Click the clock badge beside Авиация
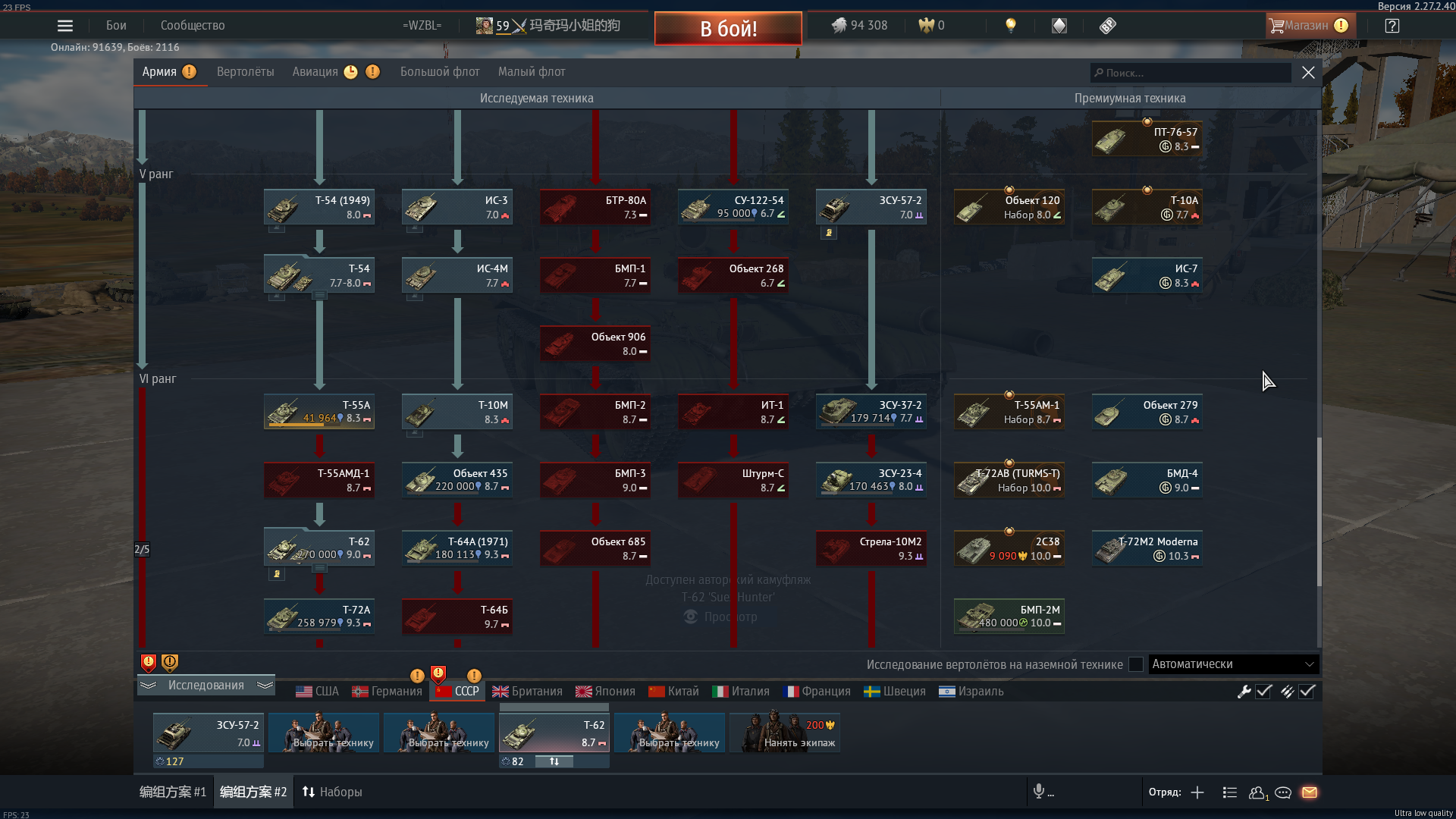This screenshot has width=1456, height=819. [x=350, y=72]
